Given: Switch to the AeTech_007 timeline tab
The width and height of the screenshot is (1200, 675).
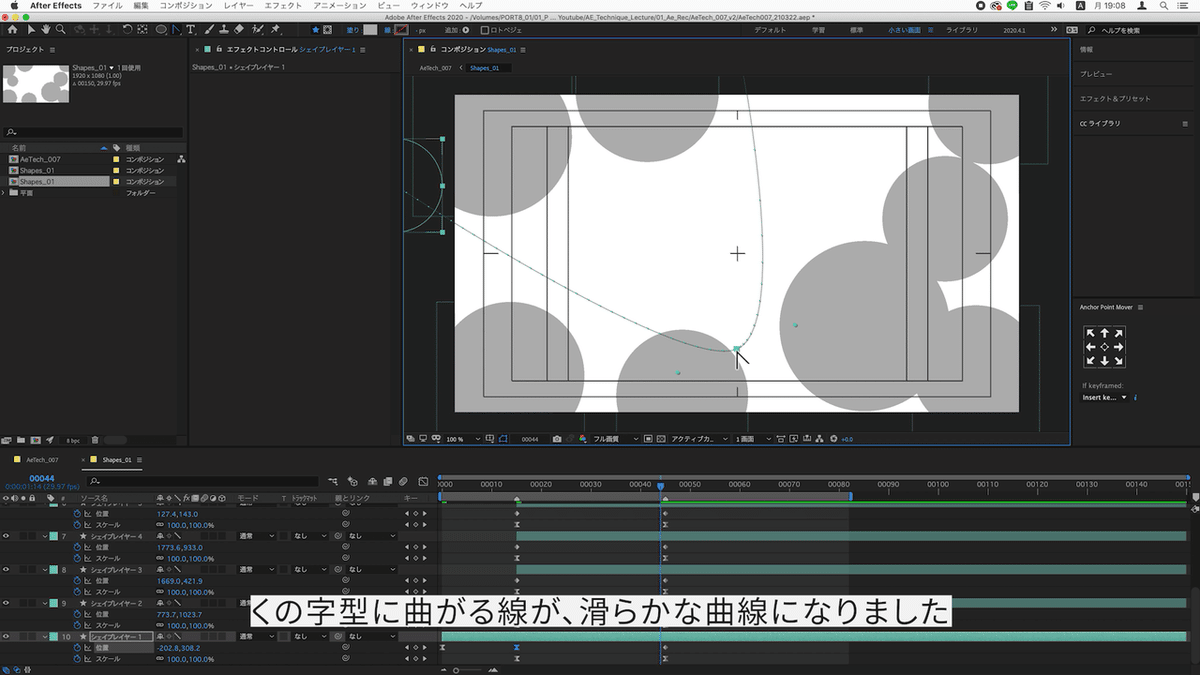Looking at the screenshot, I should tap(42, 460).
